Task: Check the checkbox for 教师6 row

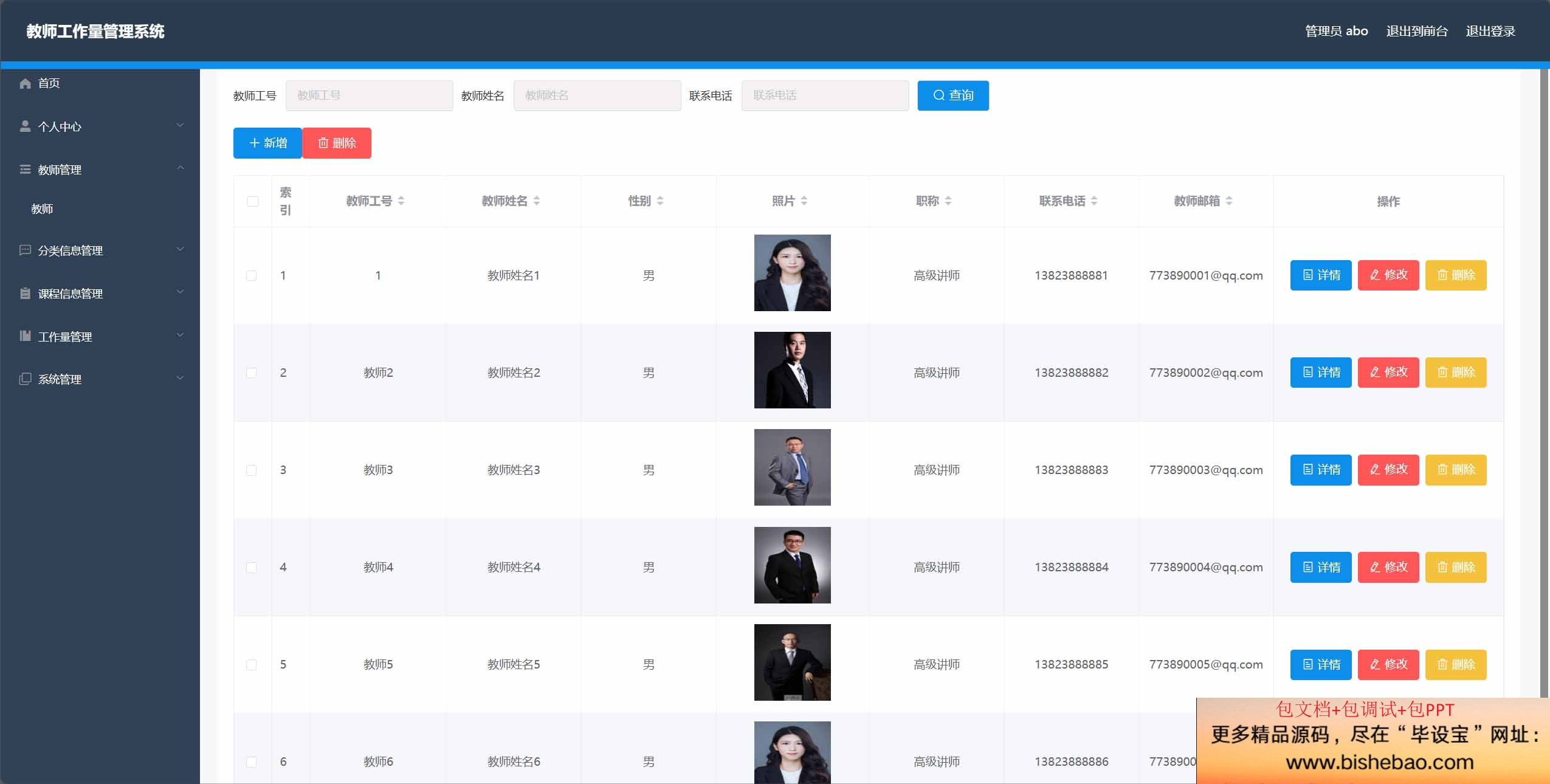Action: (x=252, y=762)
